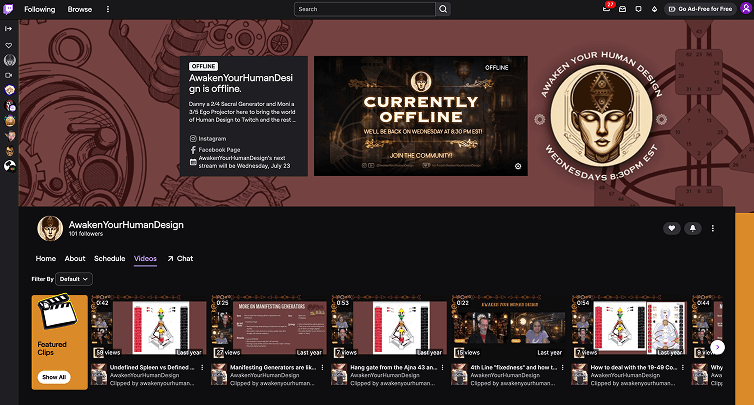
Task: Open the top navigation more options menu
Action: (x=108, y=9)
